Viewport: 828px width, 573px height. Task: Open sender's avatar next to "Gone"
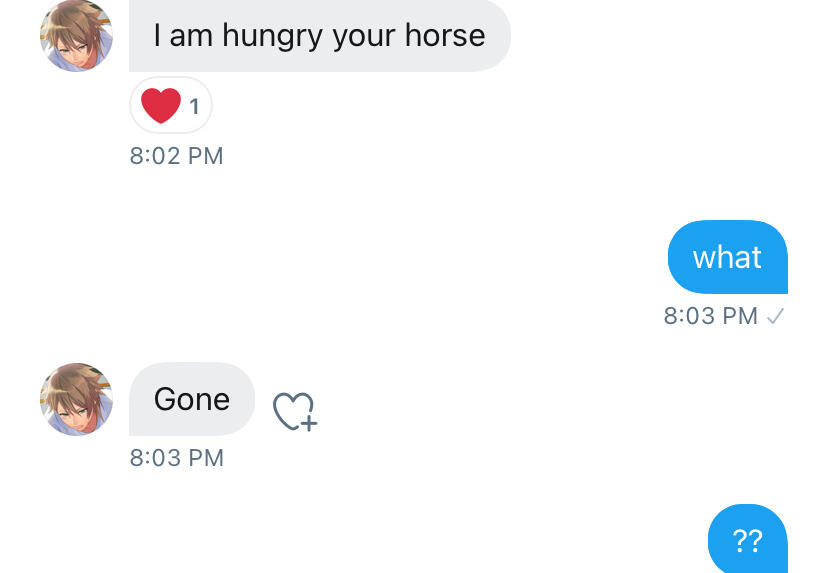click(76, 399)
